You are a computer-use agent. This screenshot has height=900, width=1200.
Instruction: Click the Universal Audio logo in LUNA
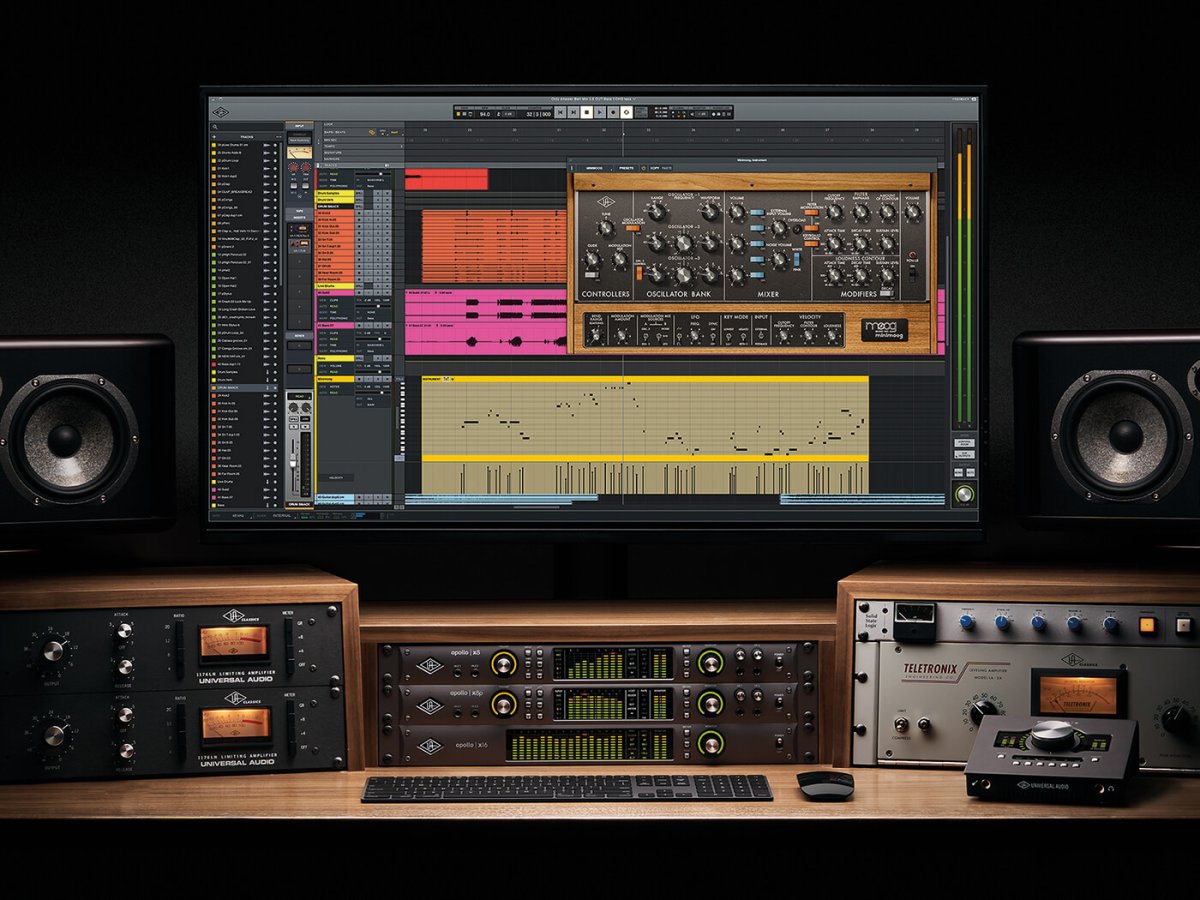220,112
